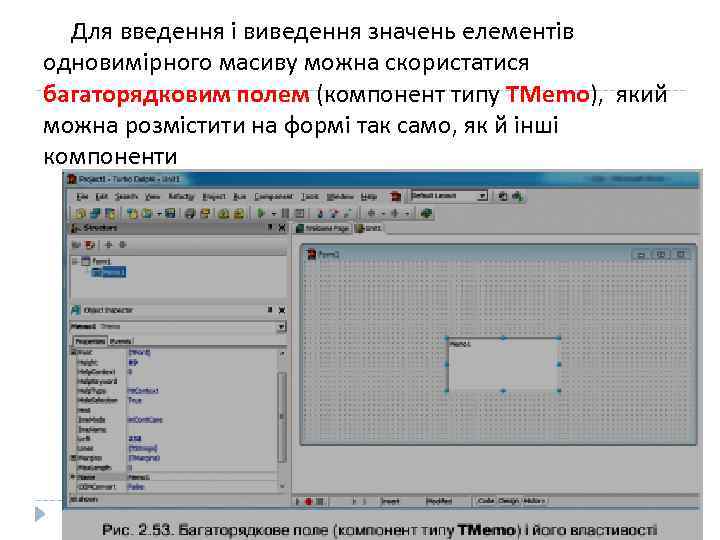Open the Memo1 component selector dropdown
The height and width of the screenshot is (540, 720).
(281, 327)
